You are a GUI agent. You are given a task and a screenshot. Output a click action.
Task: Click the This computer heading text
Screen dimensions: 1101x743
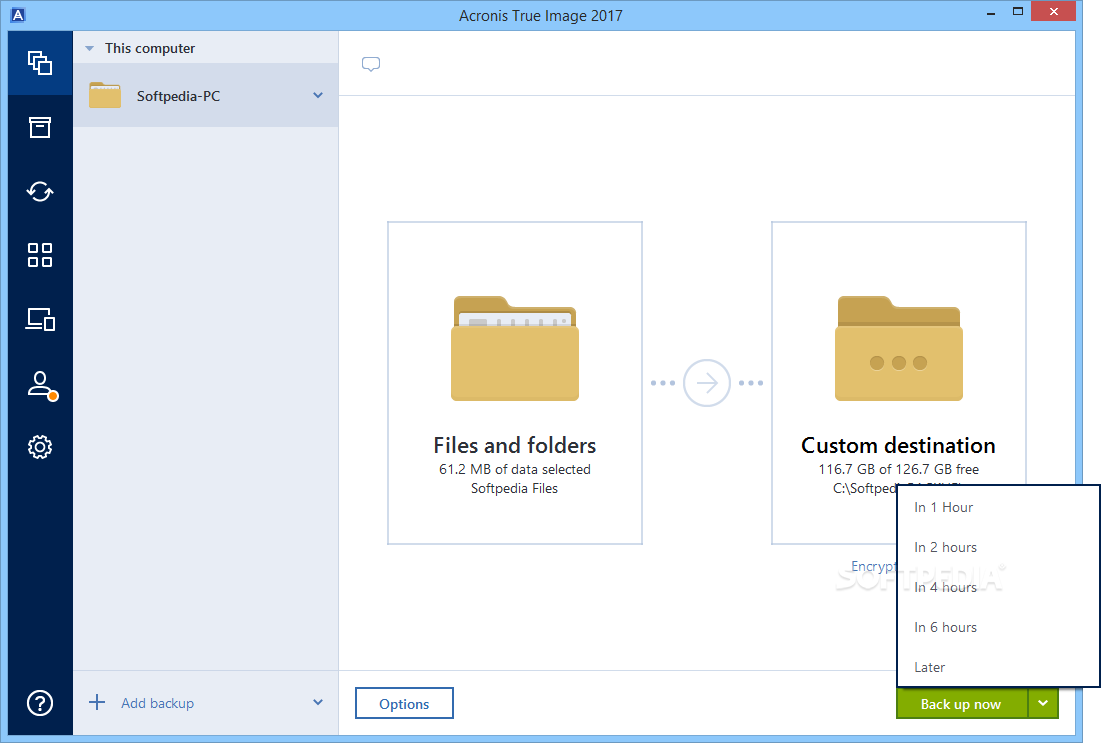(150, 48)
